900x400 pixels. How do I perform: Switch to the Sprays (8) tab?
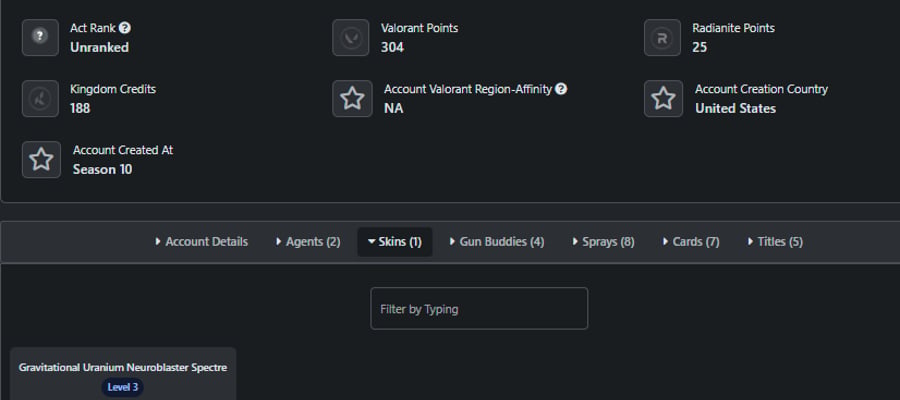pyautogui.click(x=603, y=242)
